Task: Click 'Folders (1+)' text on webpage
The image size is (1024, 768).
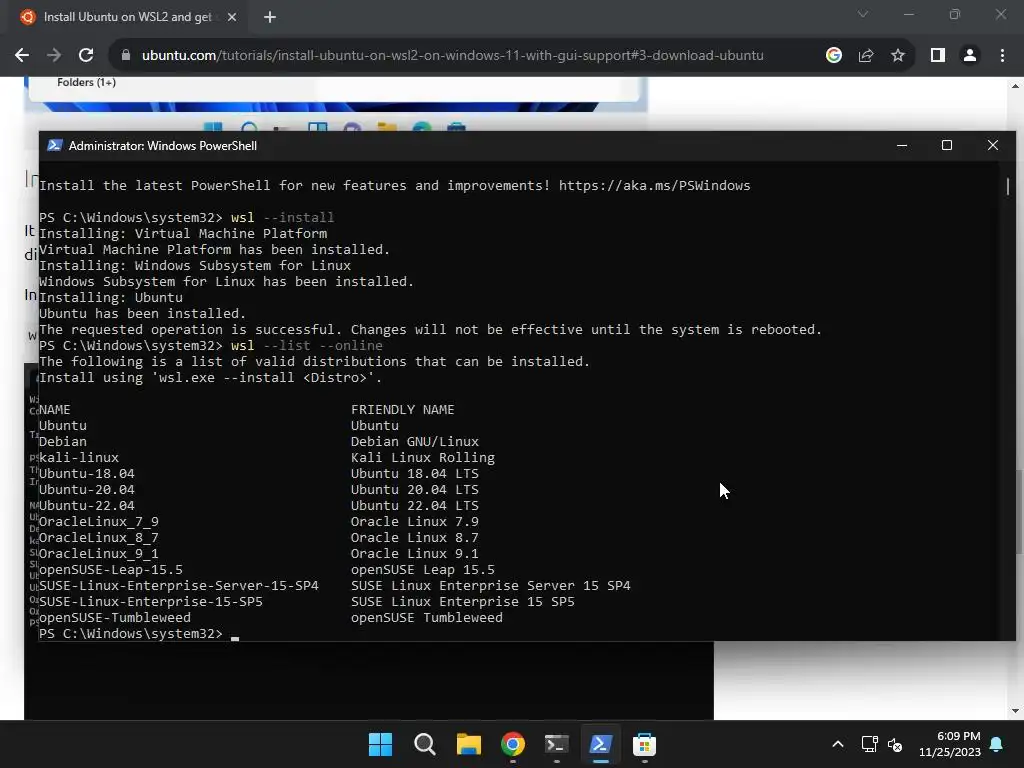Action: click(86, 82)
